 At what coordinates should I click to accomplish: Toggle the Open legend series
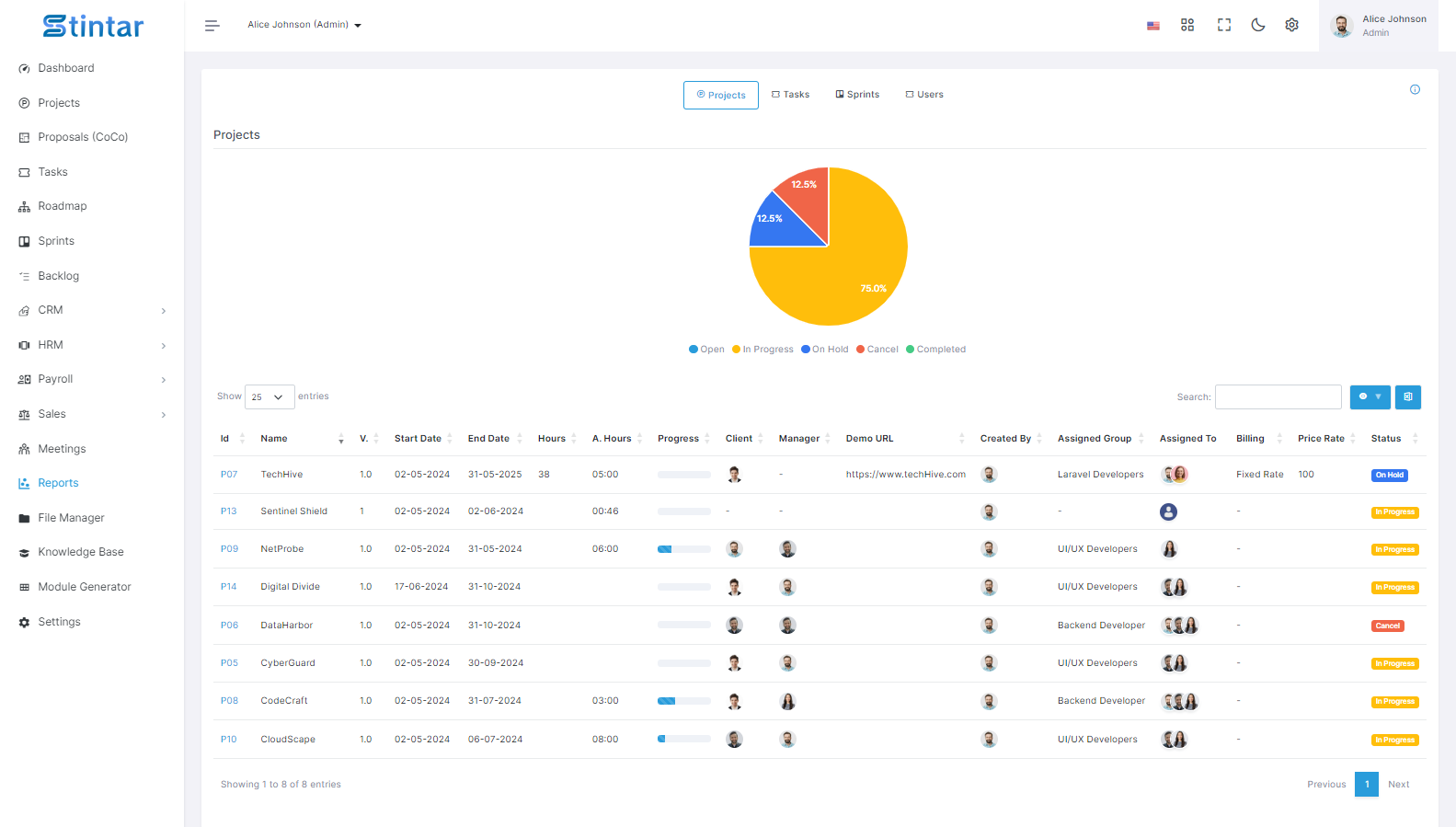click(x=706, y=350)
